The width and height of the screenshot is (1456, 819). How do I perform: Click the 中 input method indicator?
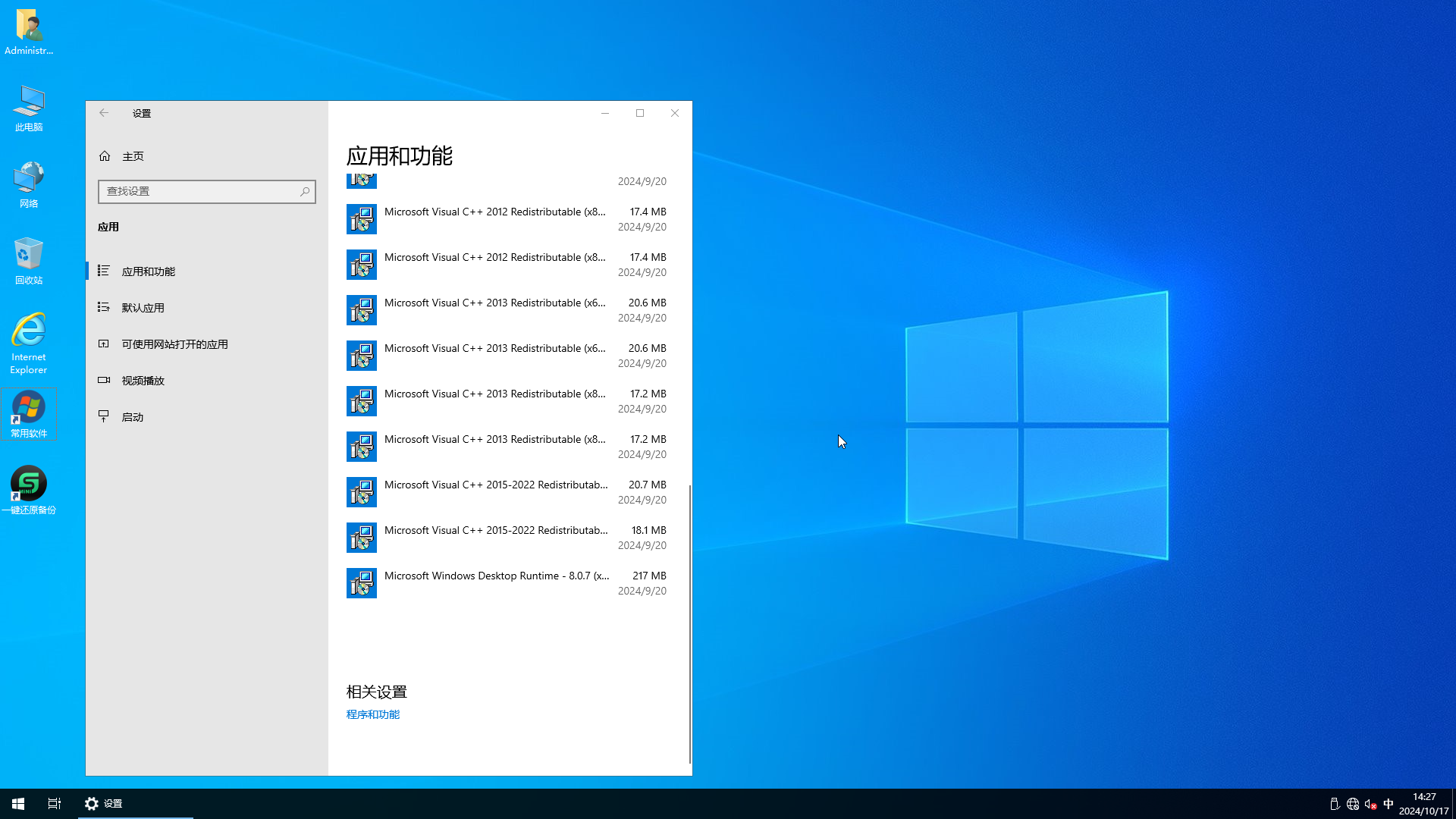coord(1389,804)
